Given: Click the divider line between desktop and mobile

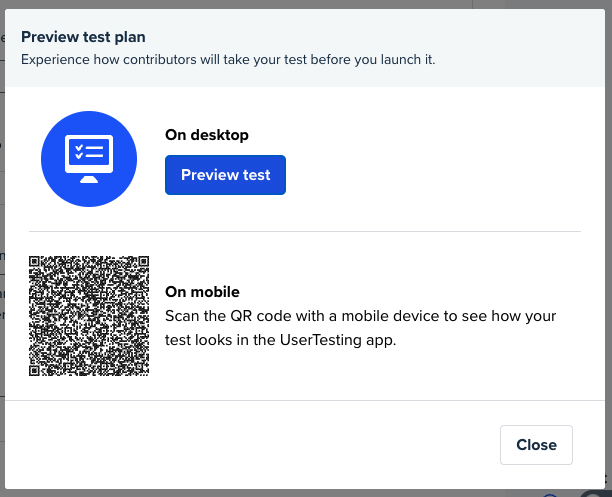Looking at the screenshot, I should (305, 232).
